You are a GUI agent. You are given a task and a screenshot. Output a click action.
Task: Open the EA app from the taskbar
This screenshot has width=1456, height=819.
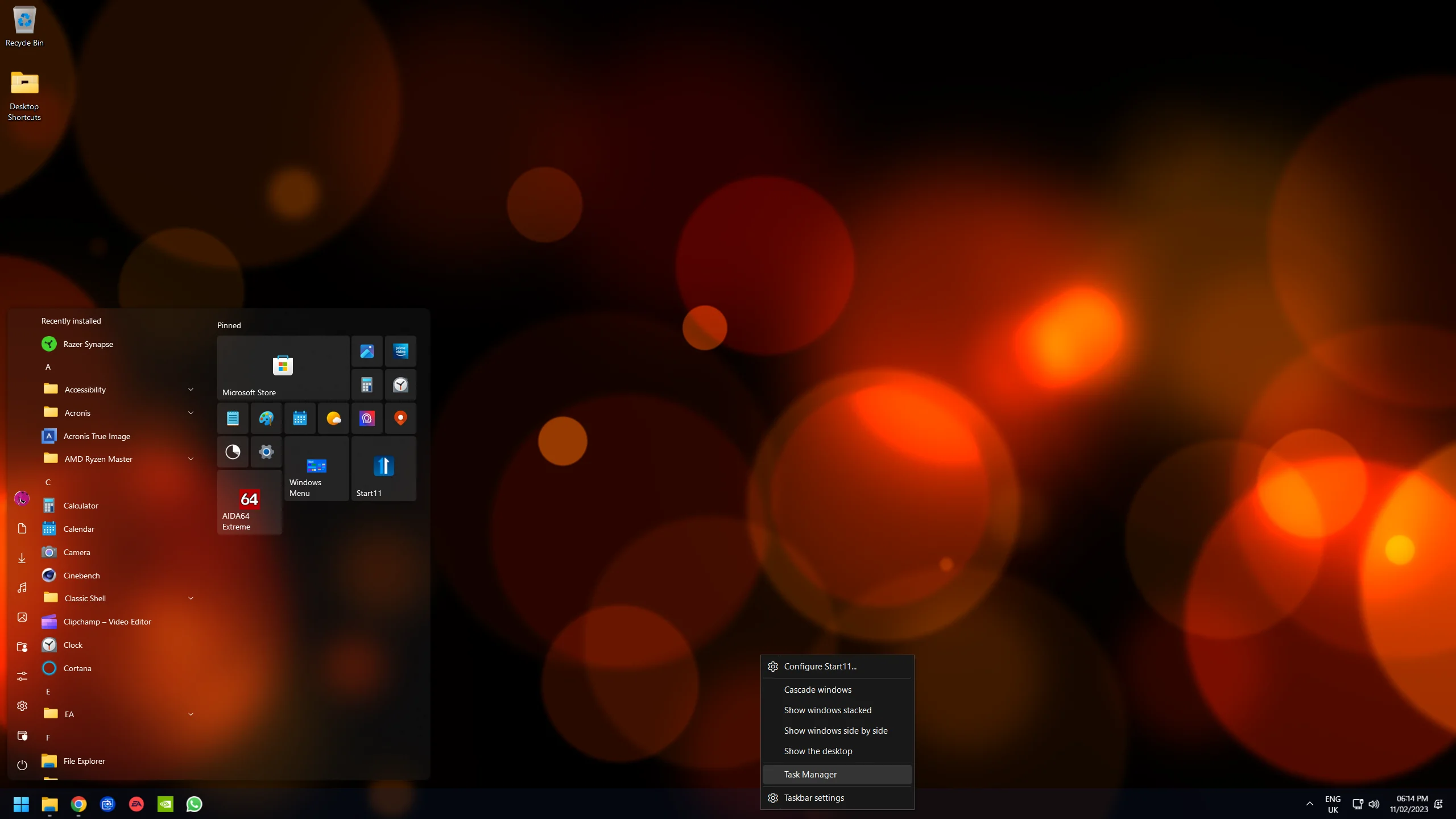point(136,804)
